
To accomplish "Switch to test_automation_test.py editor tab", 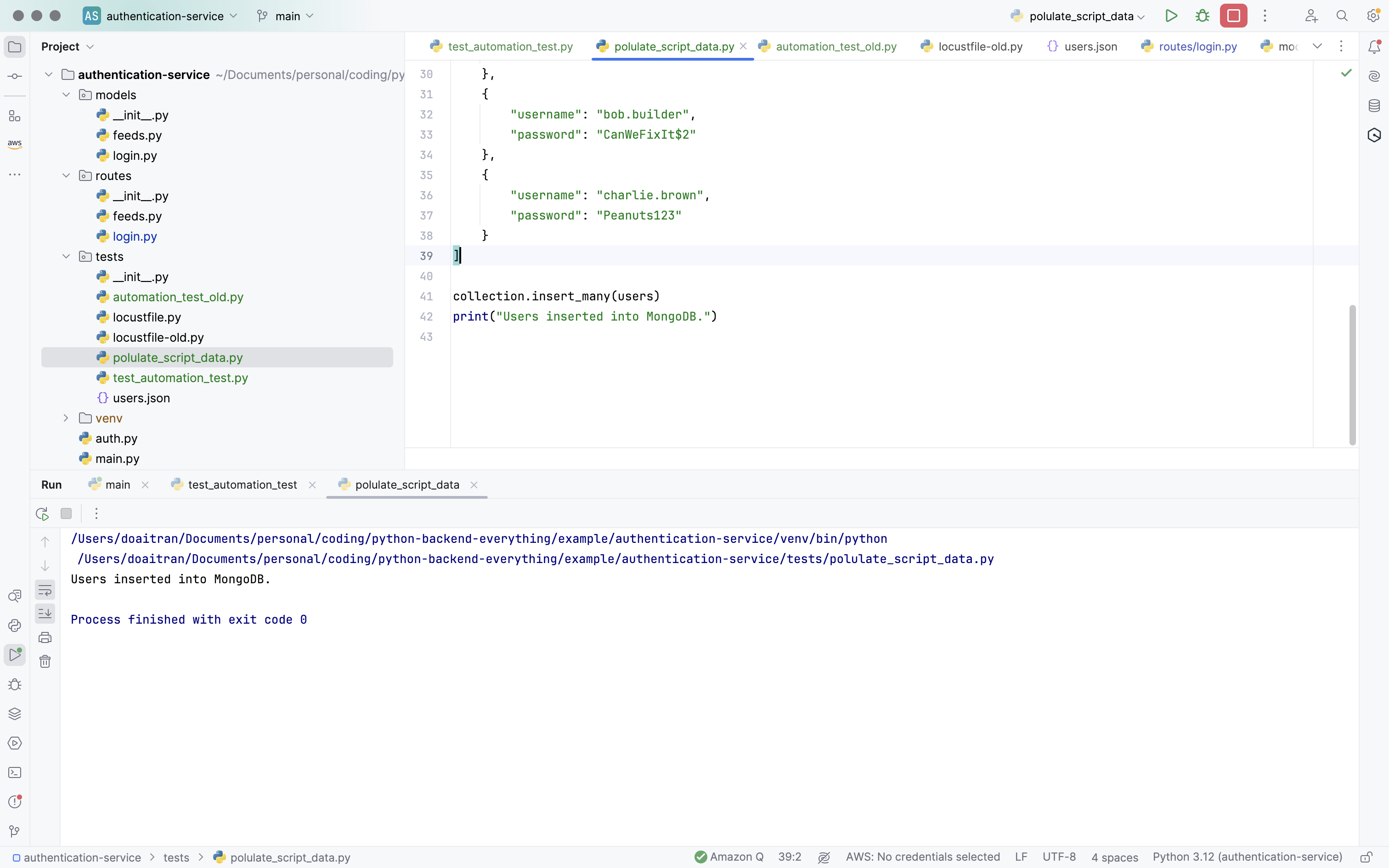I will tap(502, 46).
